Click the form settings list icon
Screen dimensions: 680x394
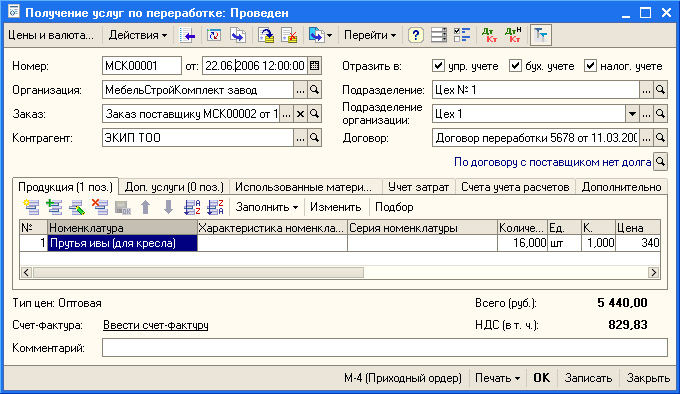[x=439, y=35]
